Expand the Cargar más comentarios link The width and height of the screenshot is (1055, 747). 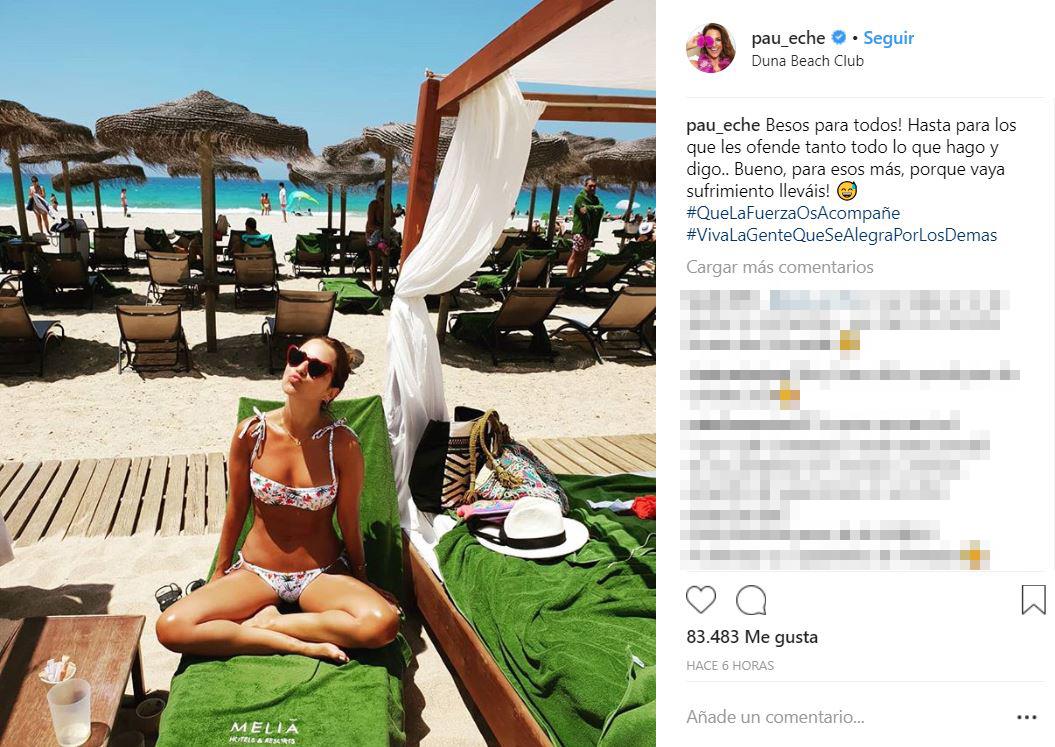780,267
